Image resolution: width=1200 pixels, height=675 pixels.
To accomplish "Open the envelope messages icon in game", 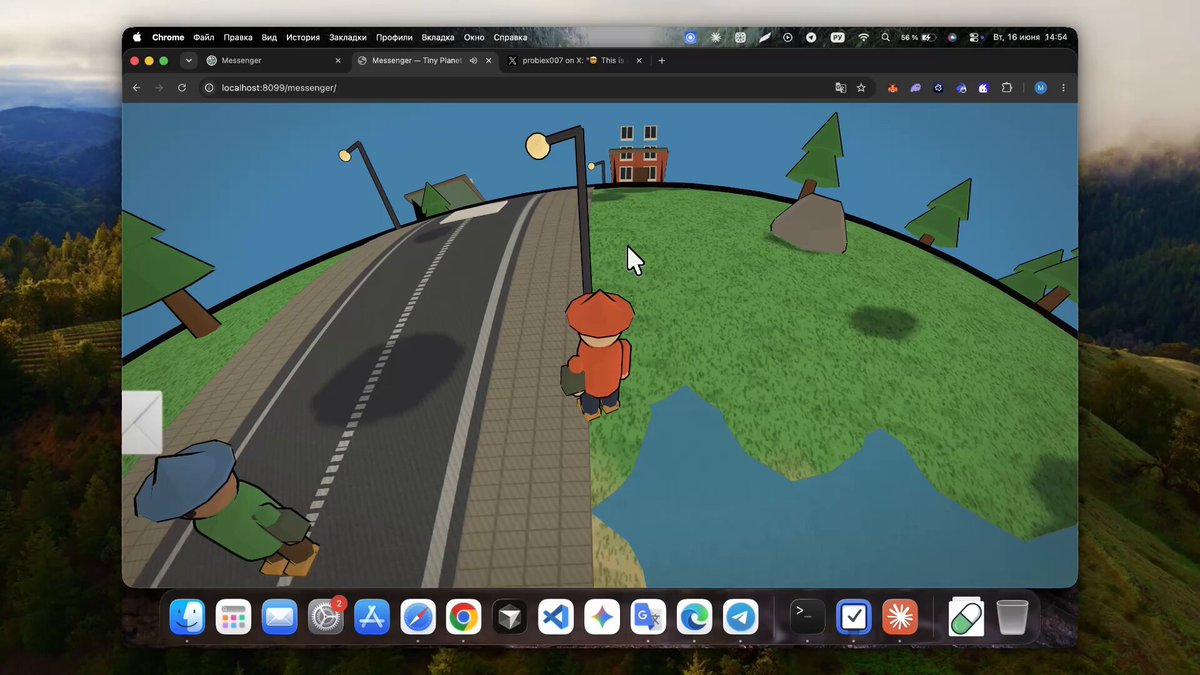I will [141, 422].
